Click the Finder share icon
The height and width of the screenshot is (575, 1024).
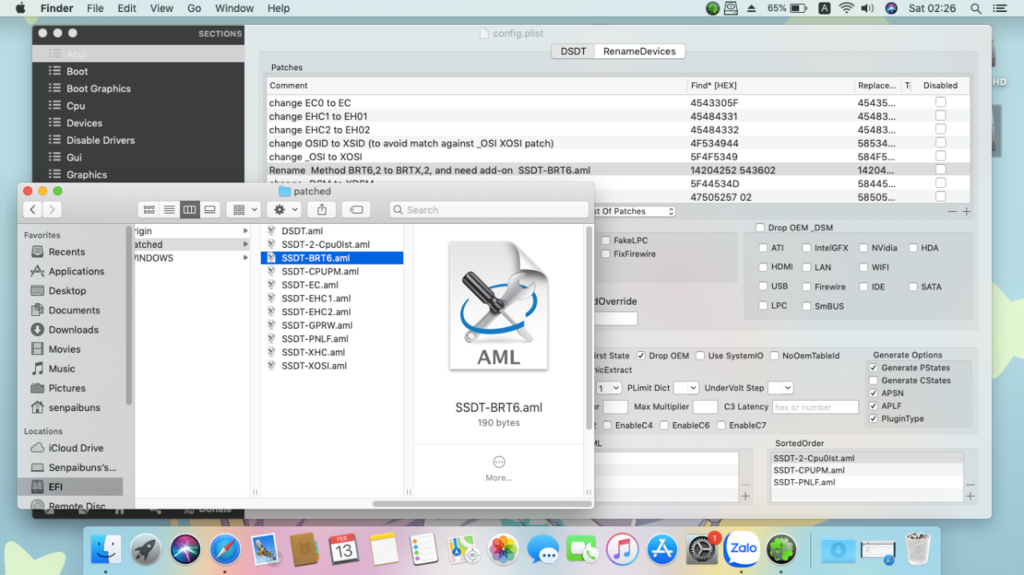(322, 210)
